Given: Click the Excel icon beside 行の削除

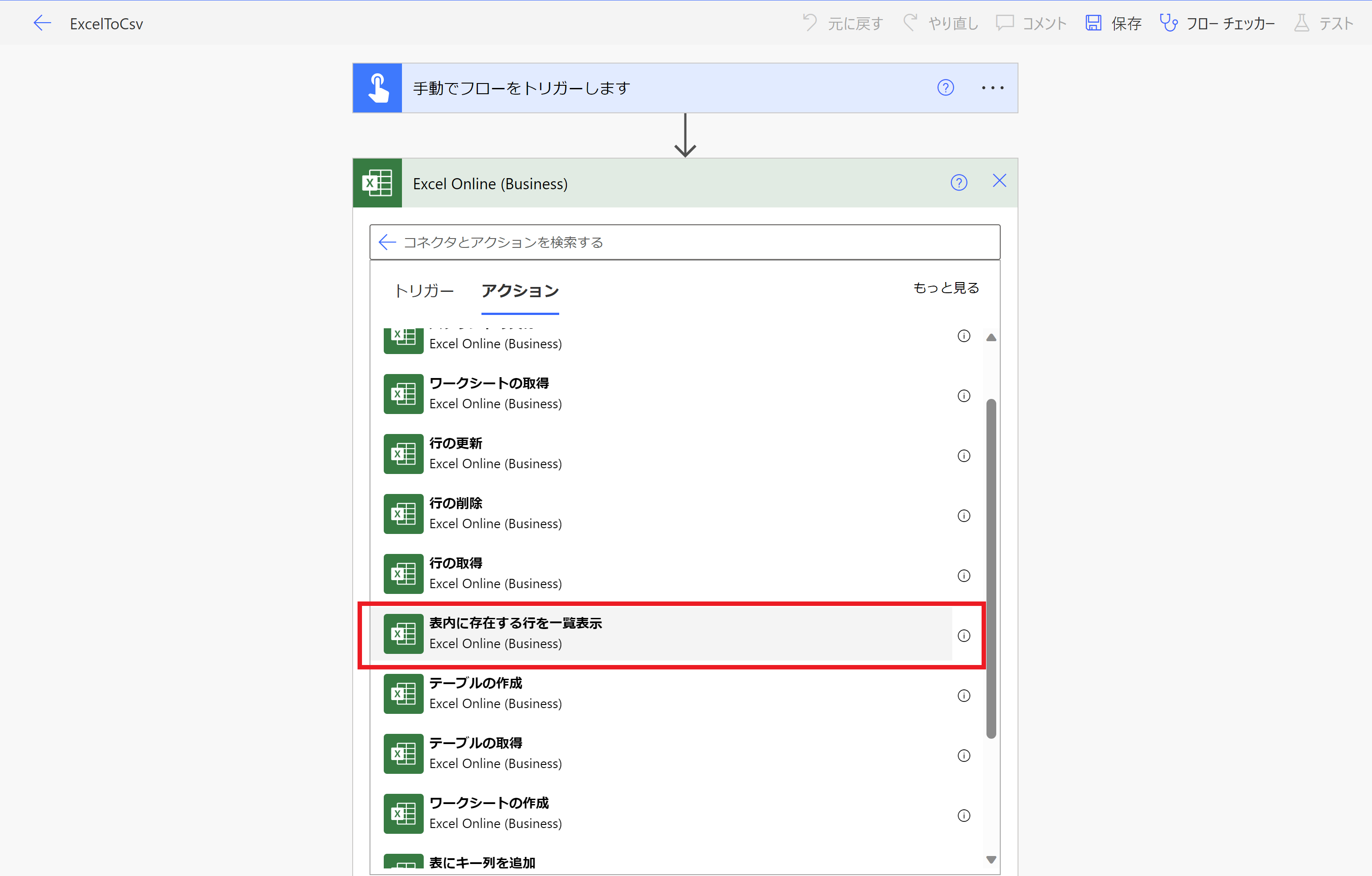Looking at the screenshot, I should pyautogui.click(x=403, y=514).
